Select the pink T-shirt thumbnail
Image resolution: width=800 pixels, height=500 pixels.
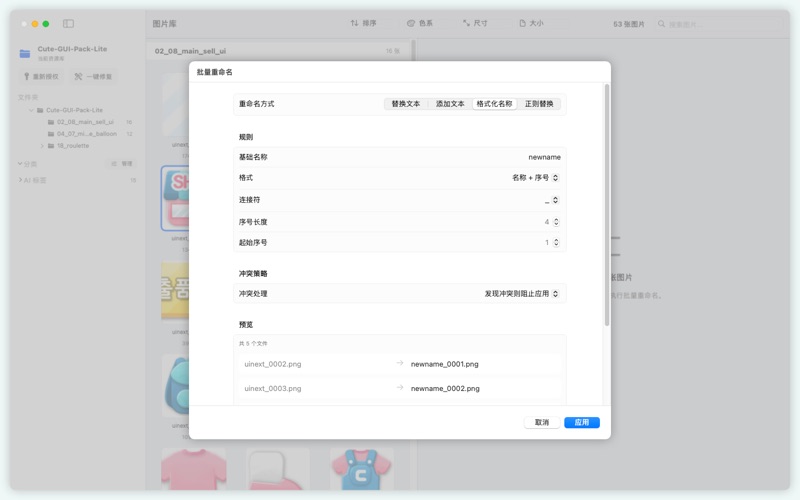194,468
